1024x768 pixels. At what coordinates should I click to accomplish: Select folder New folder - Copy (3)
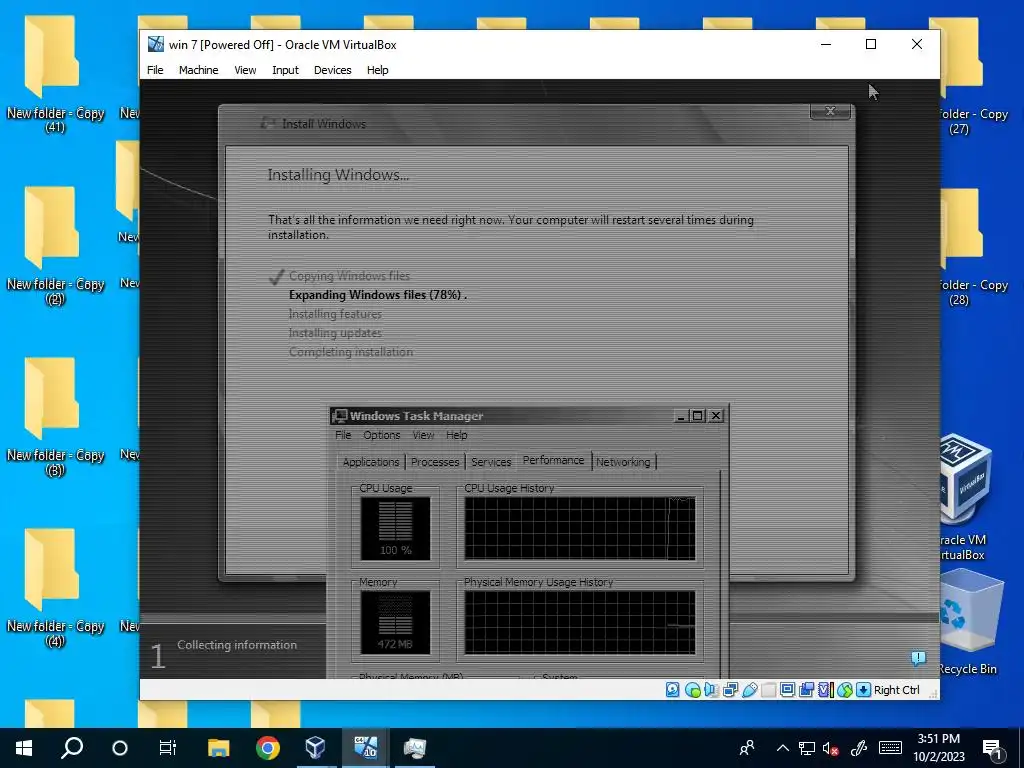click(55, 417)
